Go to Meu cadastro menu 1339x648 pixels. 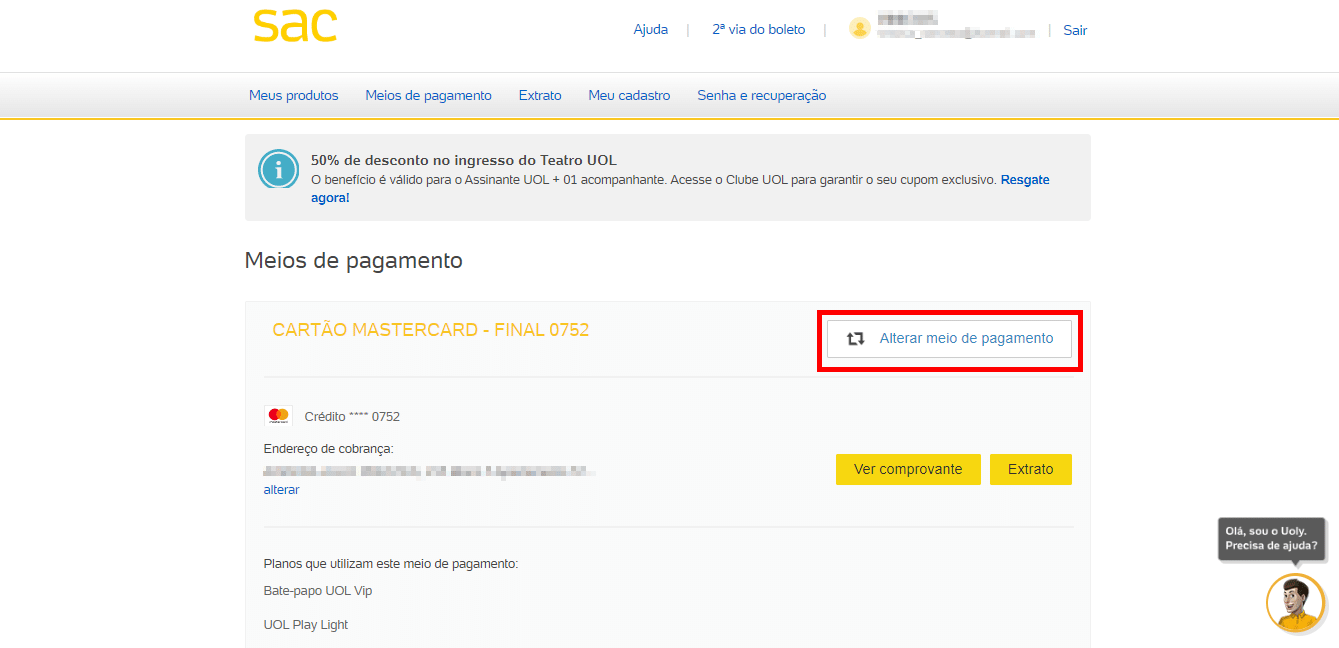point(629,96)
